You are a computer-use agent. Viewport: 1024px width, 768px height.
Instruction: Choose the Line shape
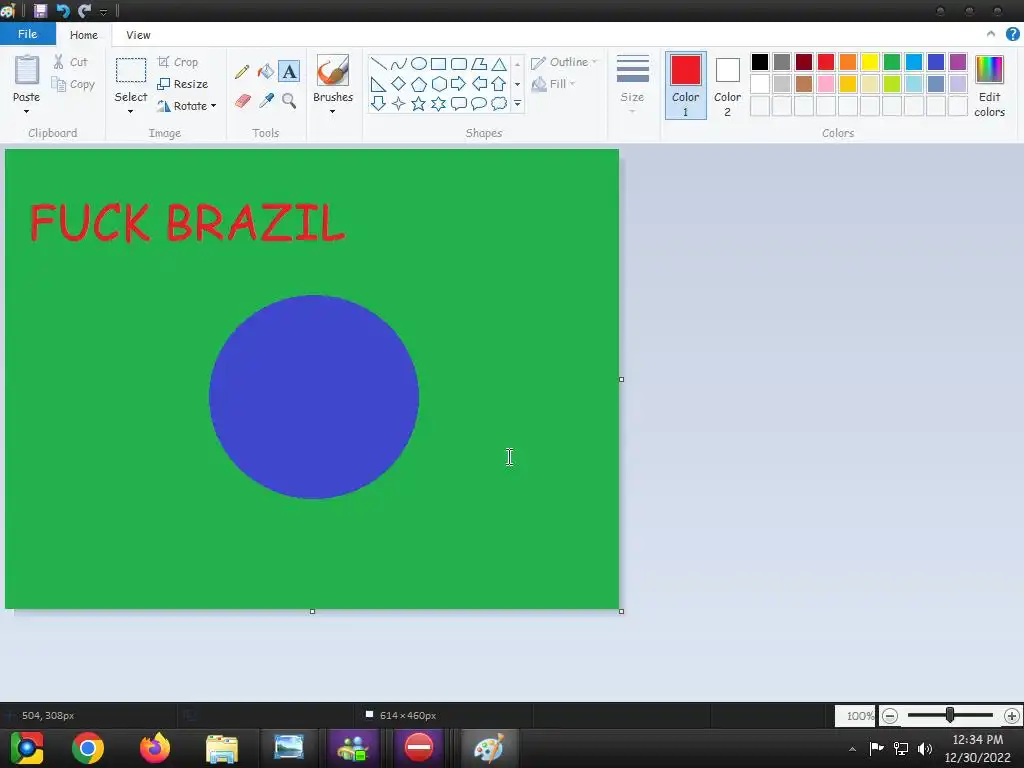378,64
